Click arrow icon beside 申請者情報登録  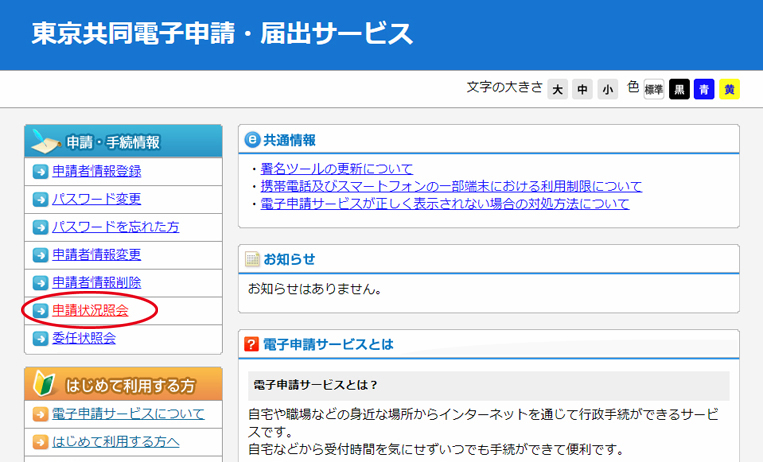40,172
